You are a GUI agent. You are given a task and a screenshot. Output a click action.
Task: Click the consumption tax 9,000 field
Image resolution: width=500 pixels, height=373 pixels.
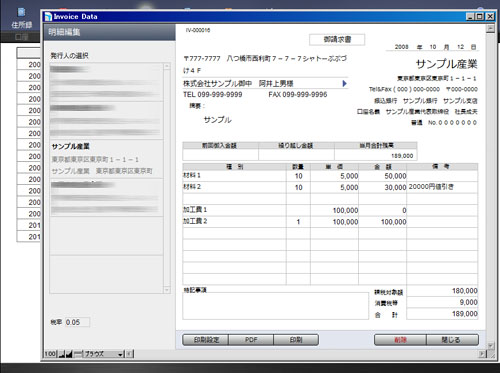coord(442,302)
